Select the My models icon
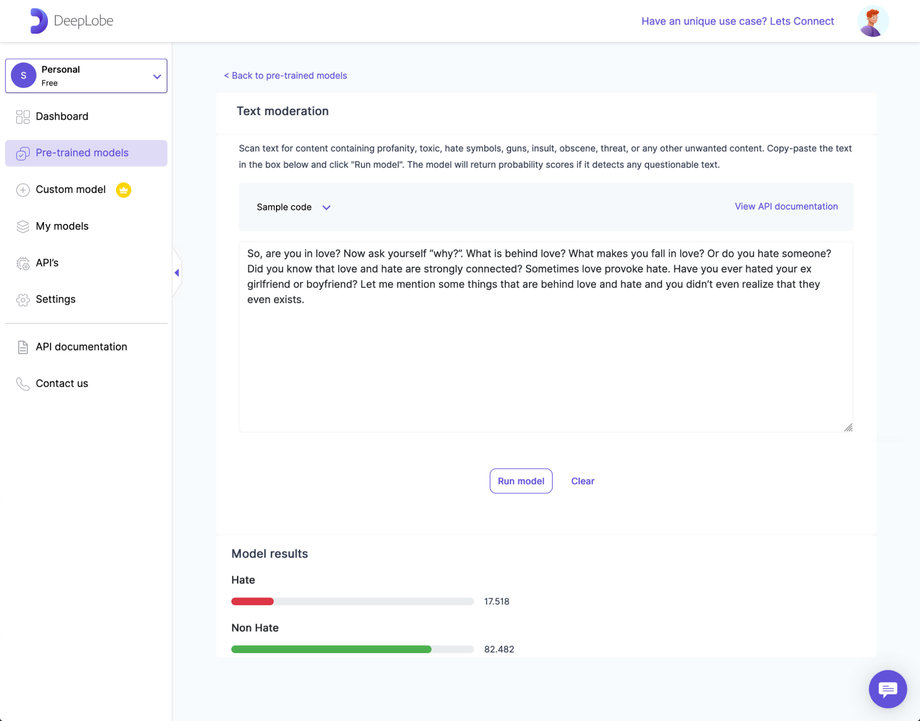 pos(22,226)
